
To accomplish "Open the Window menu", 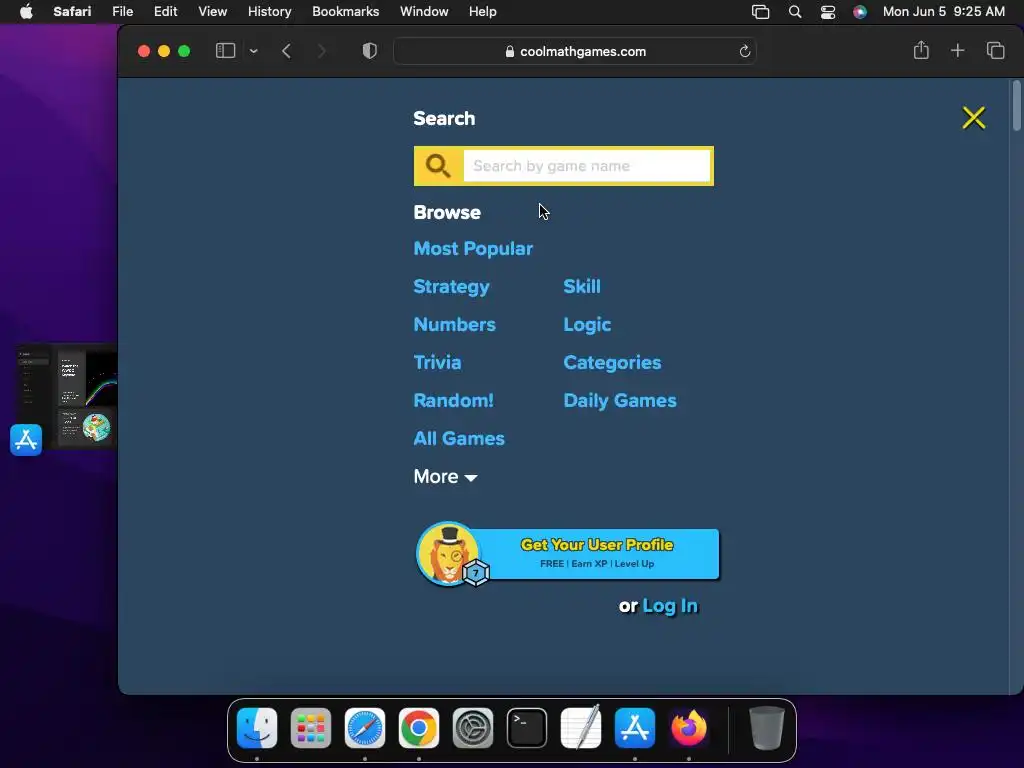I will tap(424, 12).
